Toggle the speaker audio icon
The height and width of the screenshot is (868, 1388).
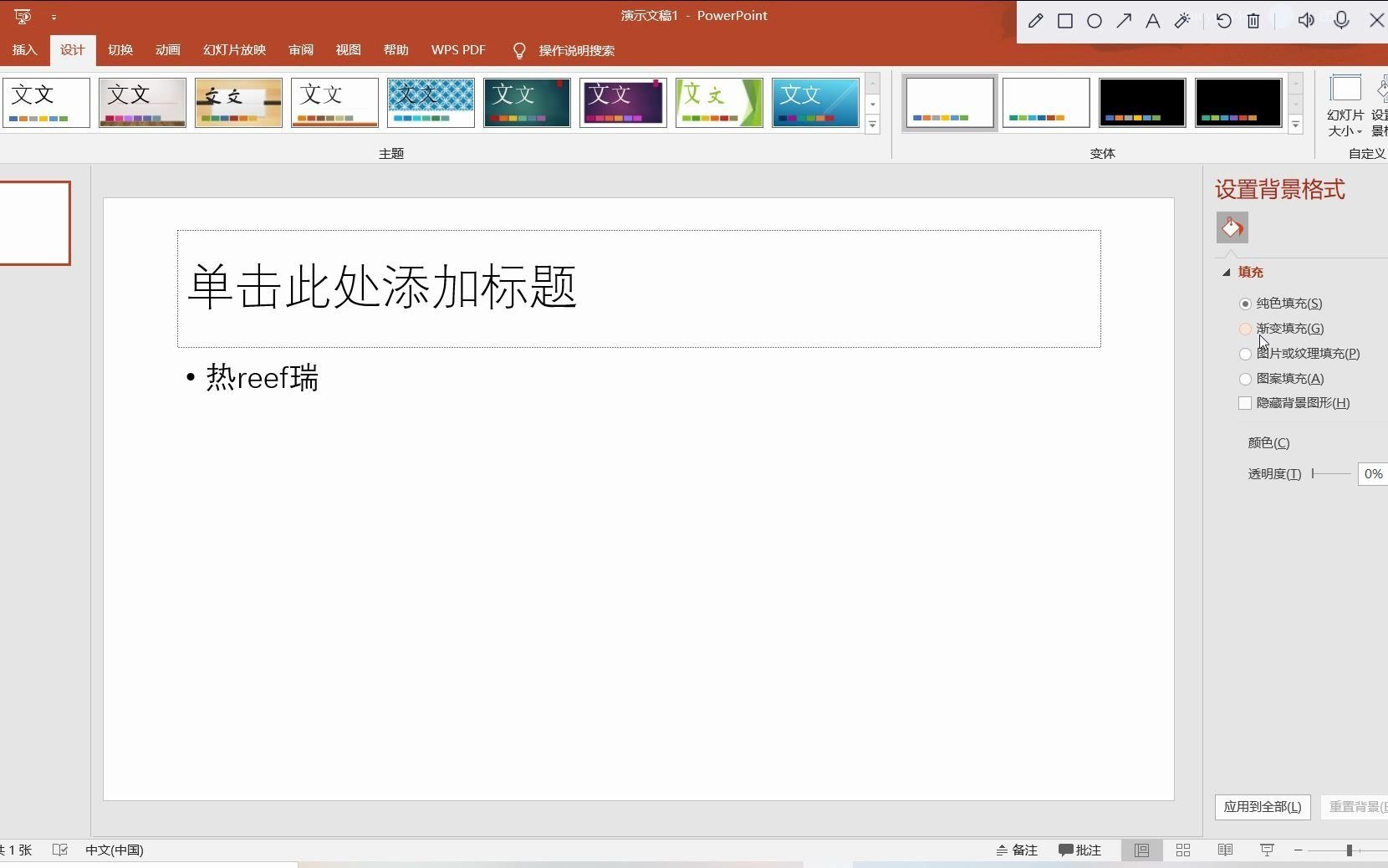tap(1306, 20)
